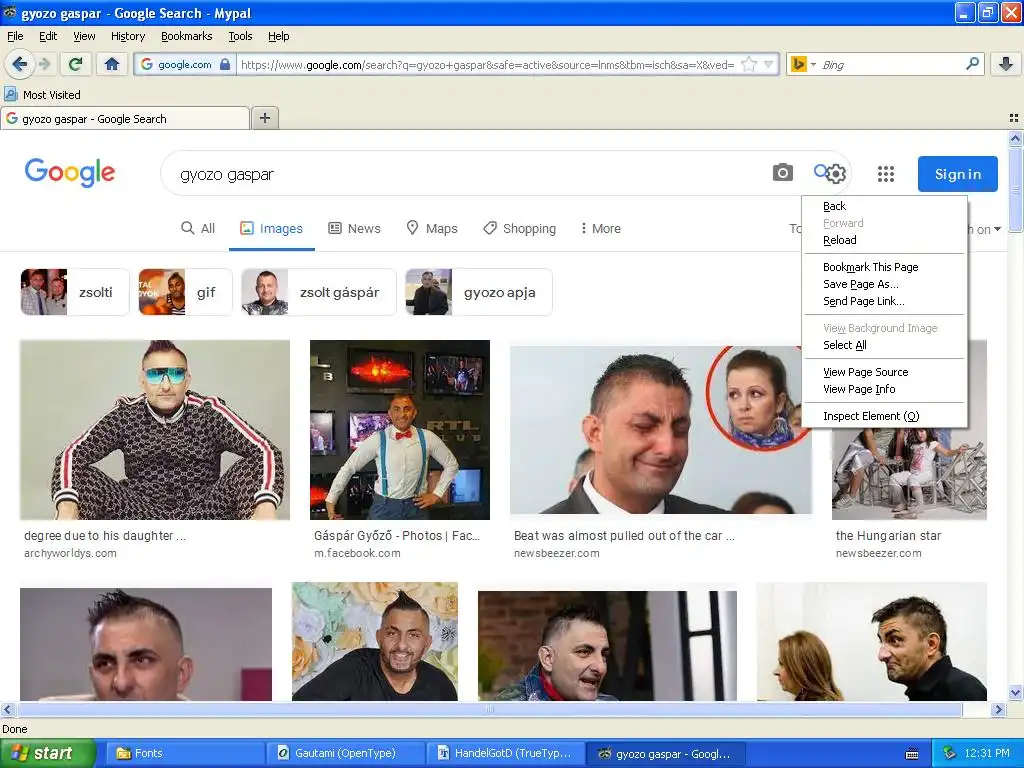Choose View Page Source in context menu

(x=884, y=372)
